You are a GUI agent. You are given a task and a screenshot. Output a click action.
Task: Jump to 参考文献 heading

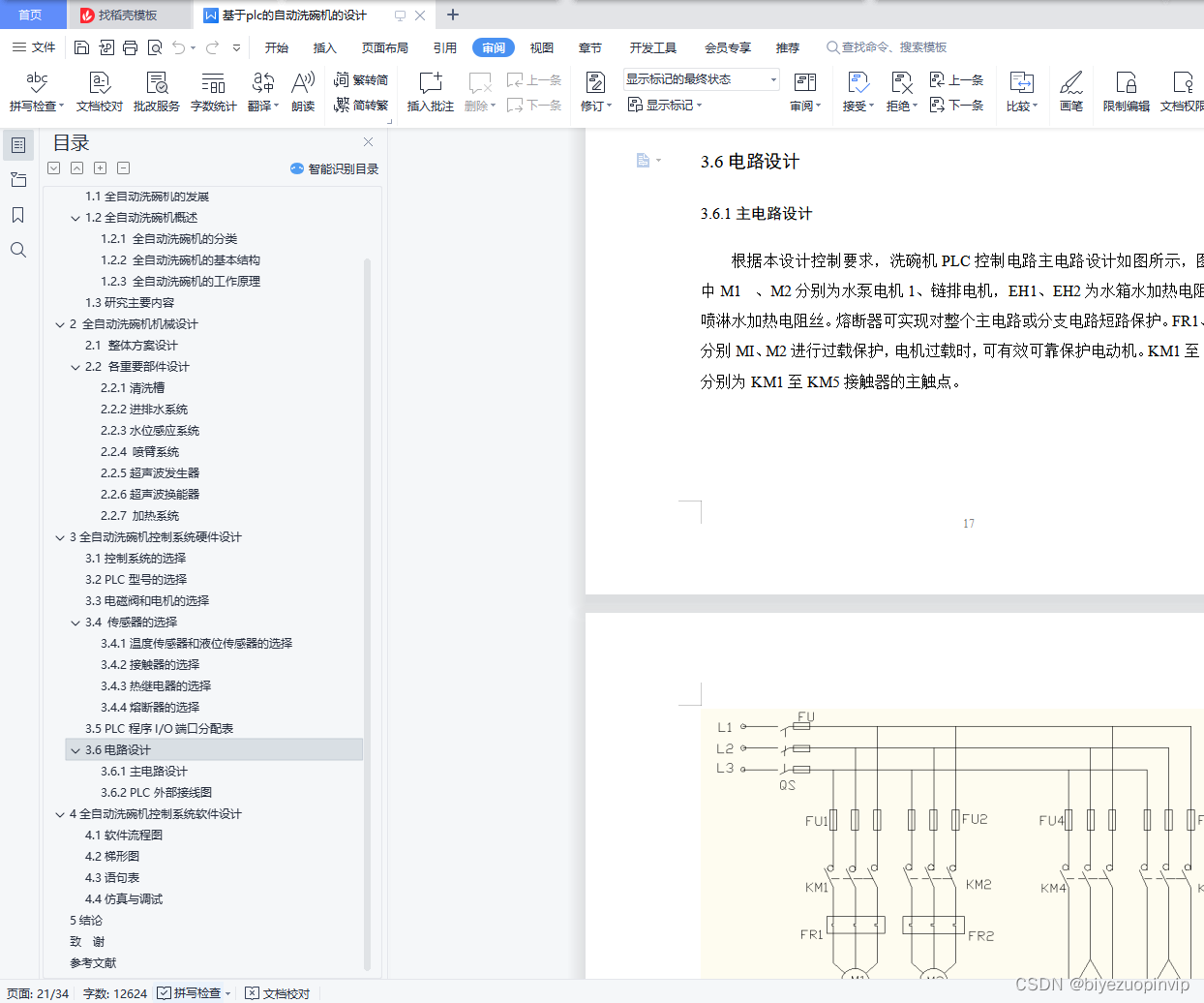93,963
